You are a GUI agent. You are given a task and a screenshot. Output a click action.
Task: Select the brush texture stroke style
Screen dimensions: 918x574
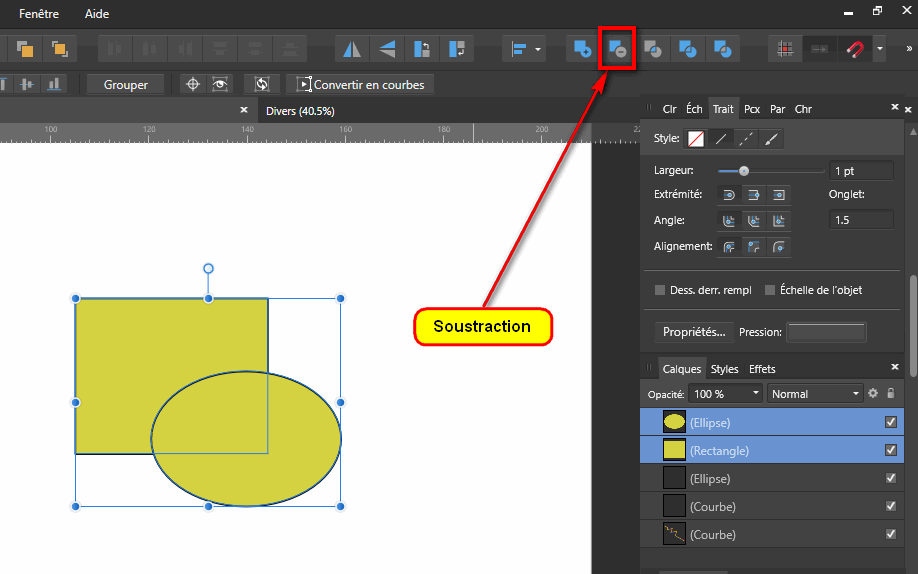[771, 139]
